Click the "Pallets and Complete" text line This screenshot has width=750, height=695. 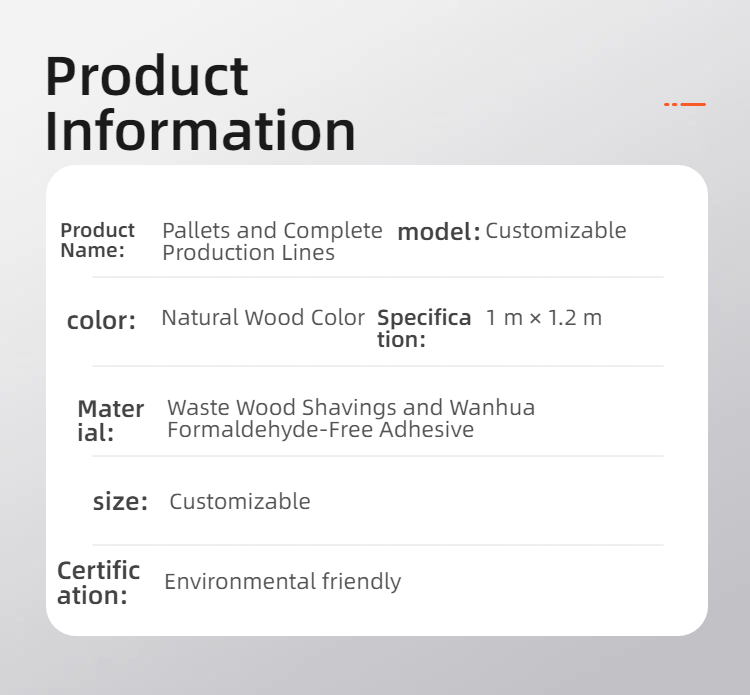[x=272, y=231]
